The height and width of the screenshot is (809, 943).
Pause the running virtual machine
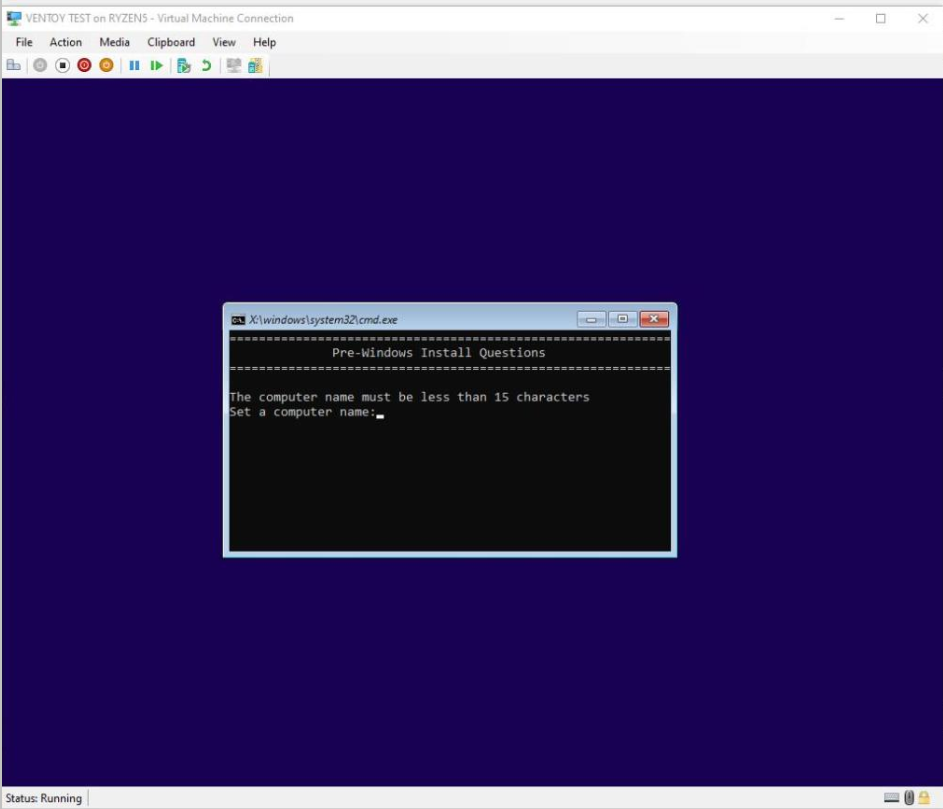tap(135, 64)
